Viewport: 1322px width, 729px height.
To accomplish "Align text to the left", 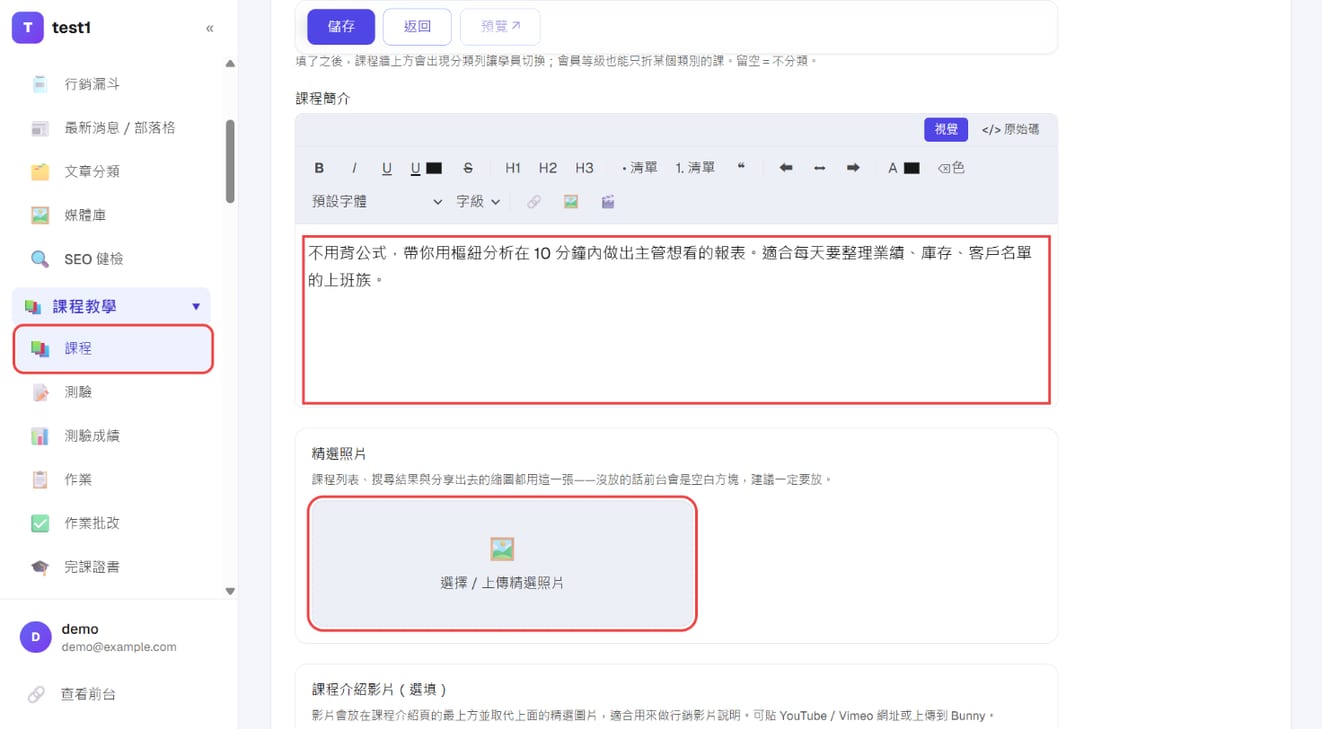I will click(x=786, y=168).
